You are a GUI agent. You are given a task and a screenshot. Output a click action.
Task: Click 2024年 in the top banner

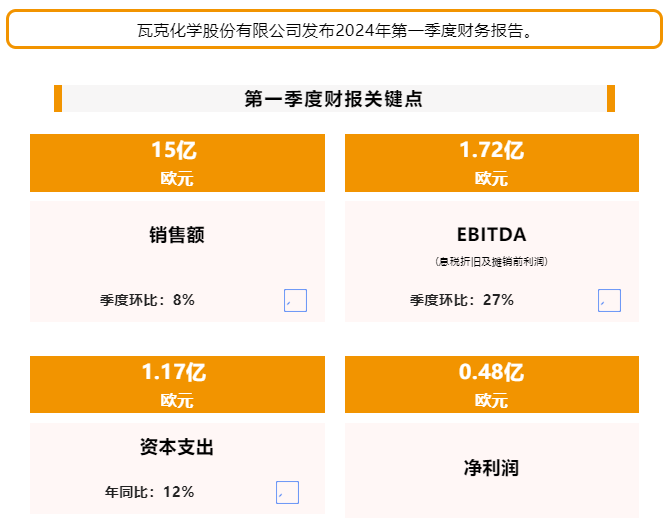(363, 31)
